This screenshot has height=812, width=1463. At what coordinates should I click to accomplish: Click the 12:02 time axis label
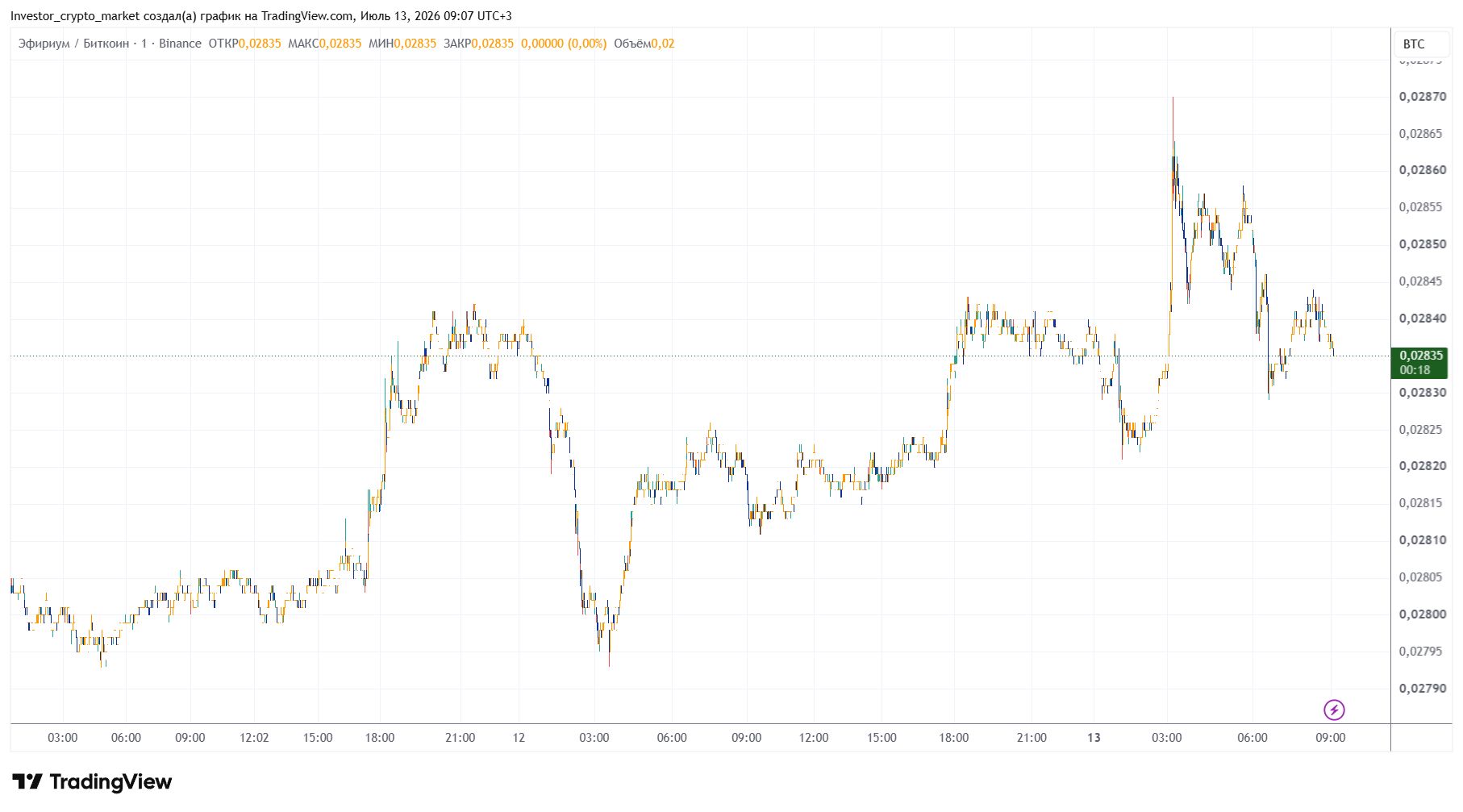(254, 738)
